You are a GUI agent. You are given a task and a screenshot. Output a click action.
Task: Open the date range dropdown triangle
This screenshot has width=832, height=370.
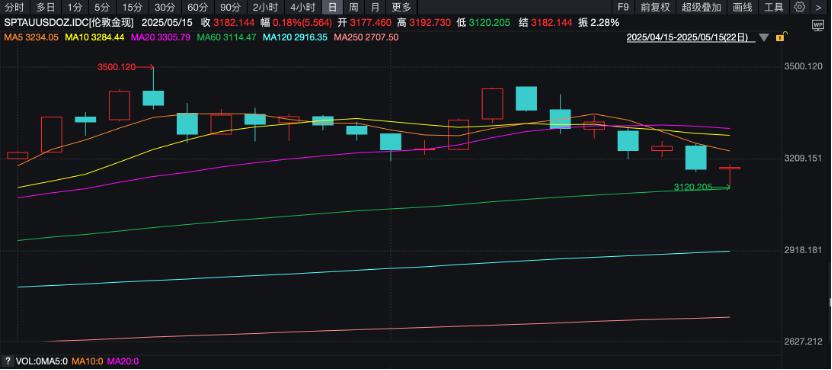pos(764,38)
